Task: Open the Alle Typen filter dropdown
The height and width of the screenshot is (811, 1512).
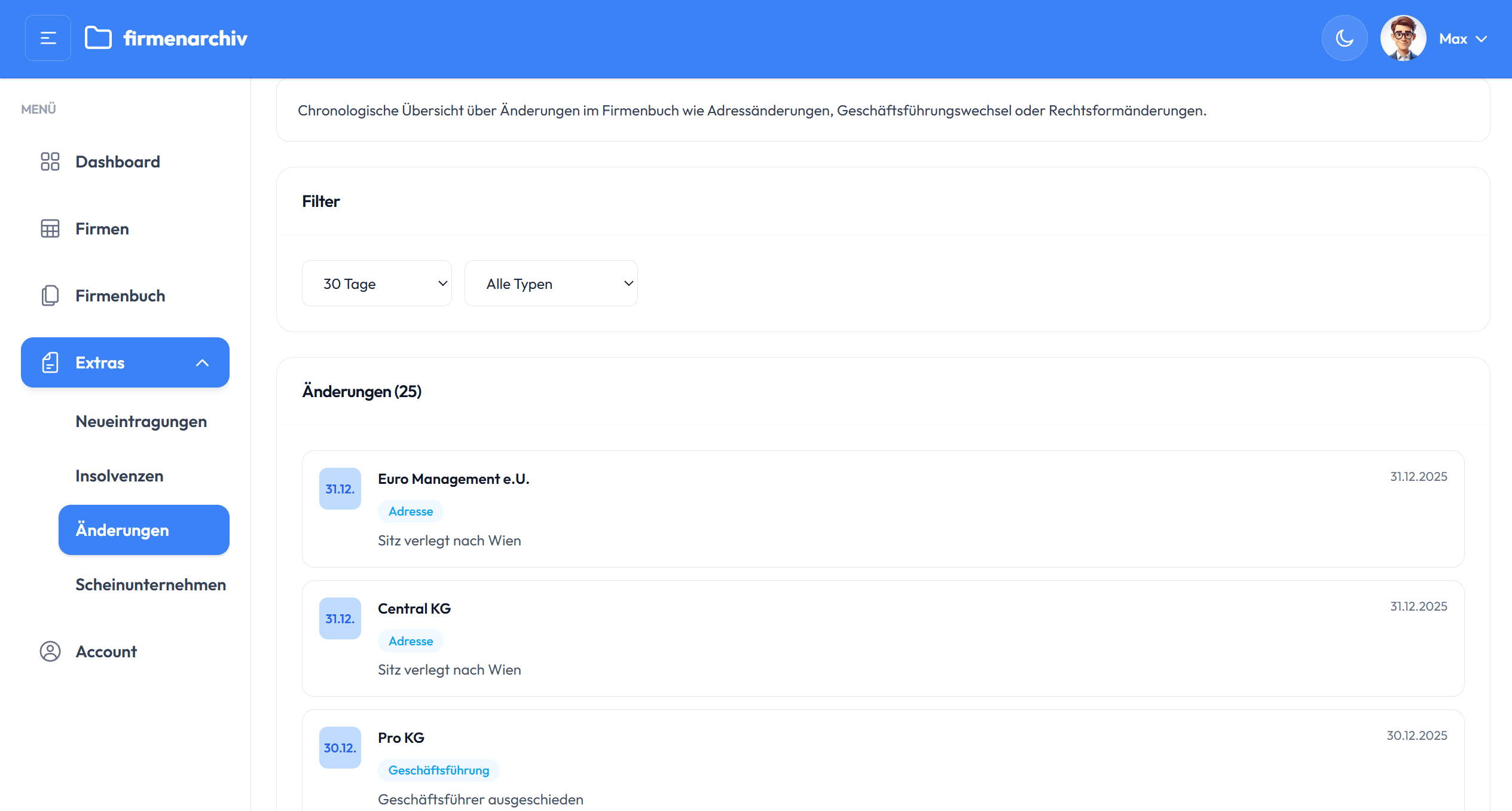Action: [x=551, y=283]
